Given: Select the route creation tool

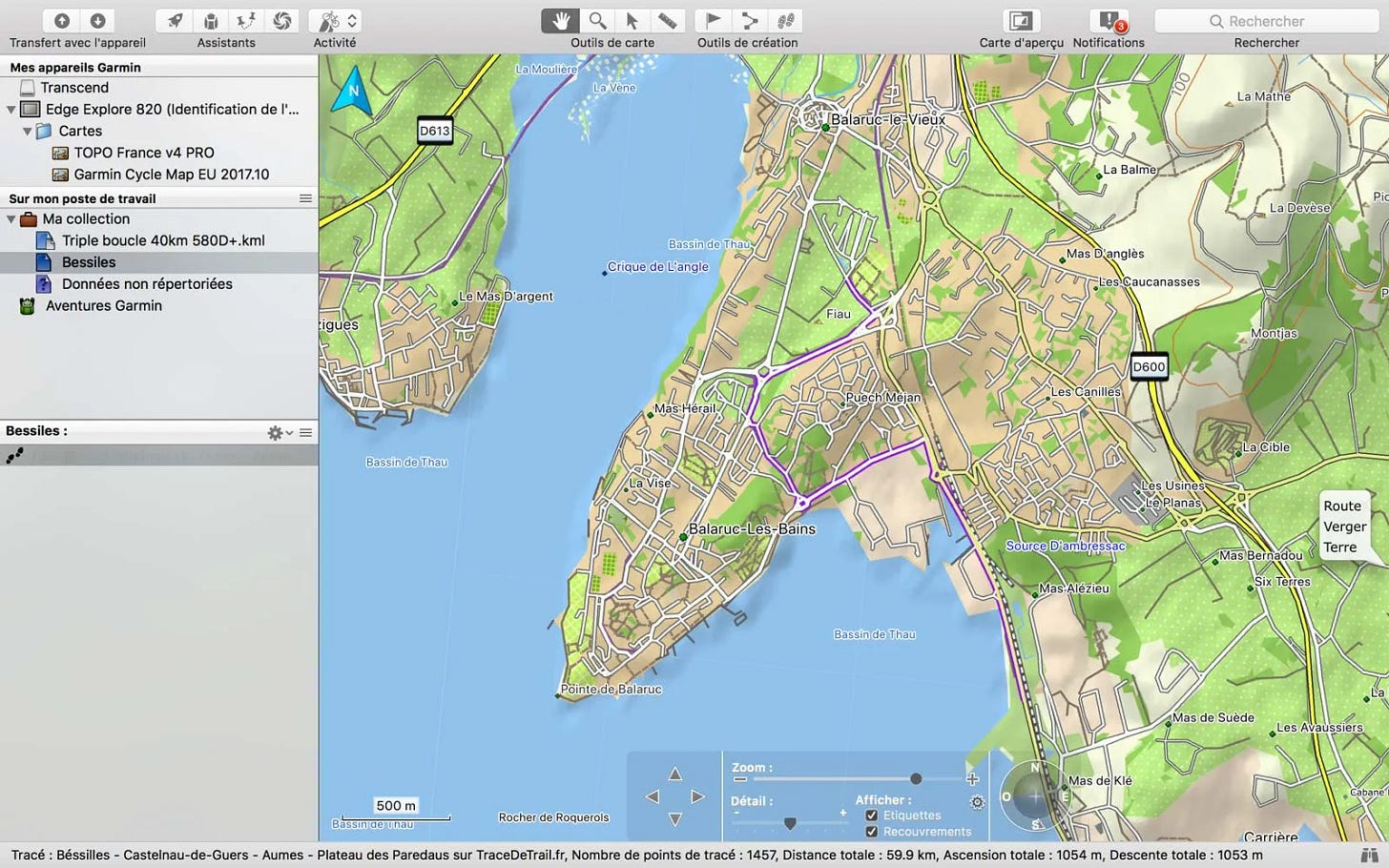Looking at the screenshot, I should coord(749,20).
